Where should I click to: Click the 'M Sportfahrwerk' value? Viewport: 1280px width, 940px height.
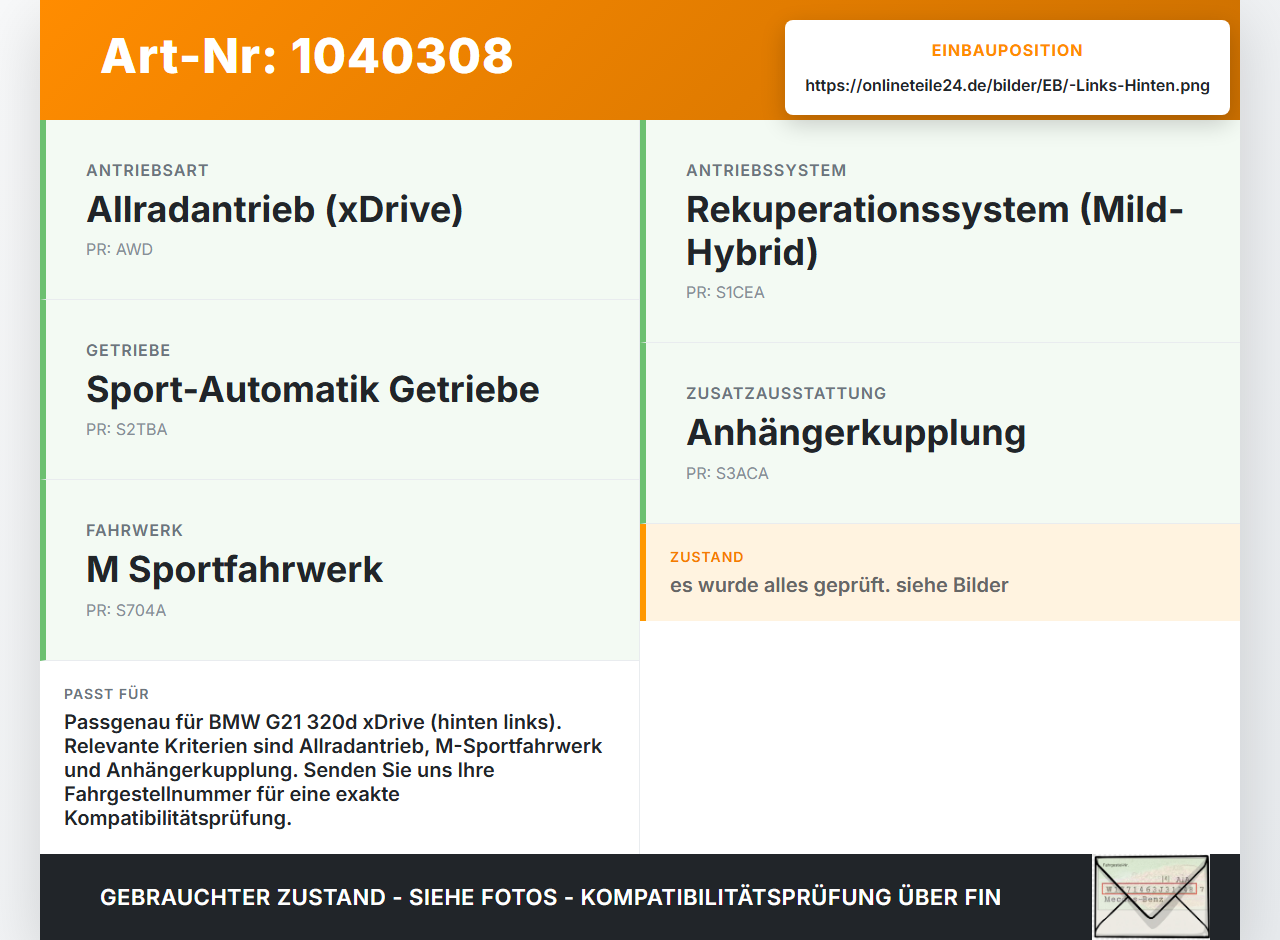(x=235, y=569)
